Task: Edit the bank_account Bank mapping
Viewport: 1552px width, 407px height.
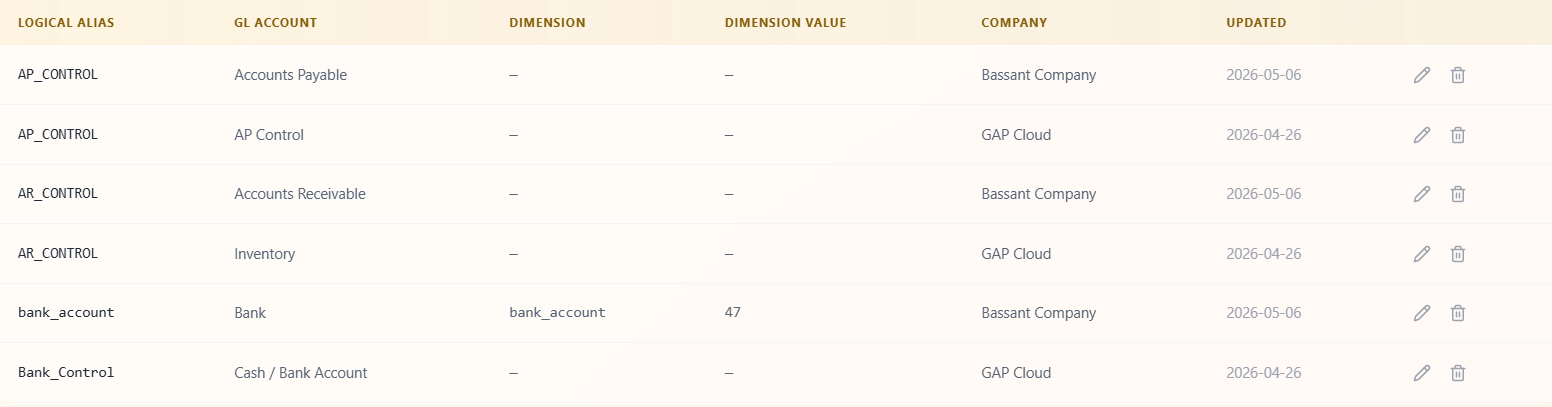Action: point(1421,313)
